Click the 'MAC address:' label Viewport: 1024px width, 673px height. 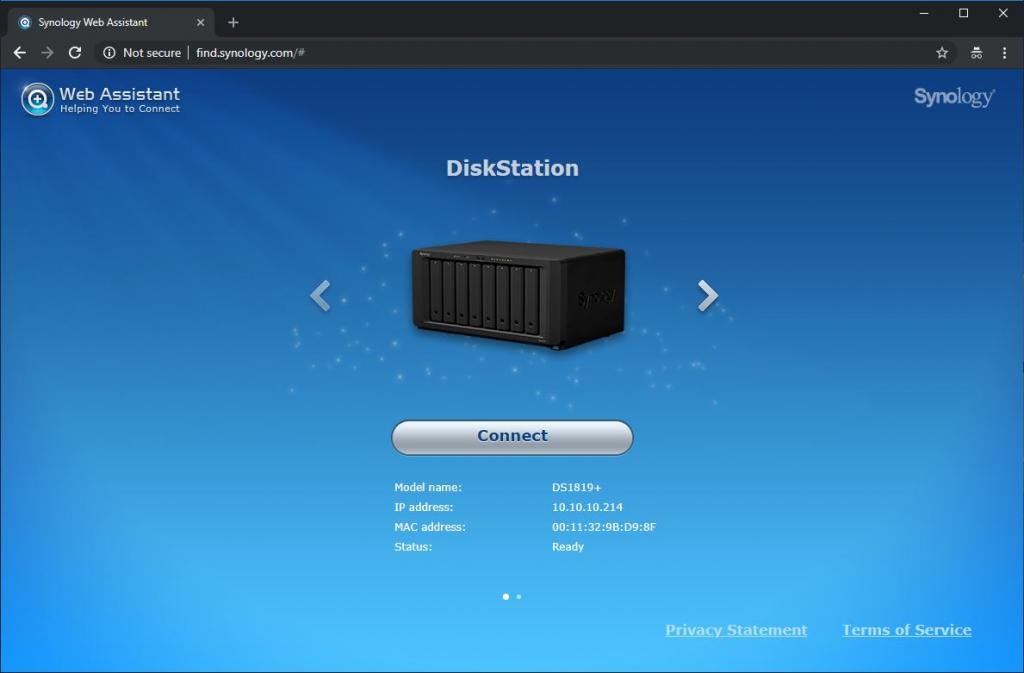[x=430, y=527]
